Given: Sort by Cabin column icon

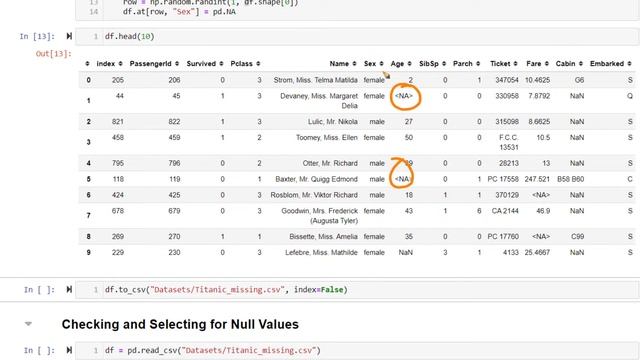Looking at the screenshot, I should pyautogui.click(x=580, y=64).
